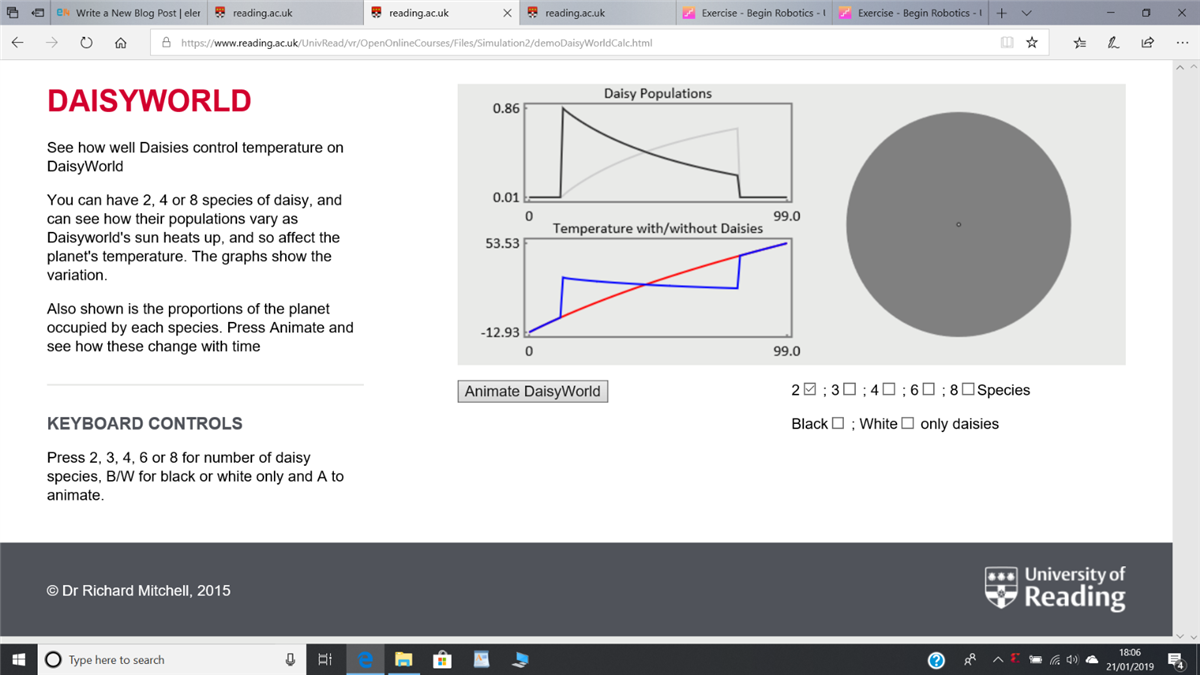1200x675 pixels.
Task: Open the People taskbar icon
Action: (970, 659)
